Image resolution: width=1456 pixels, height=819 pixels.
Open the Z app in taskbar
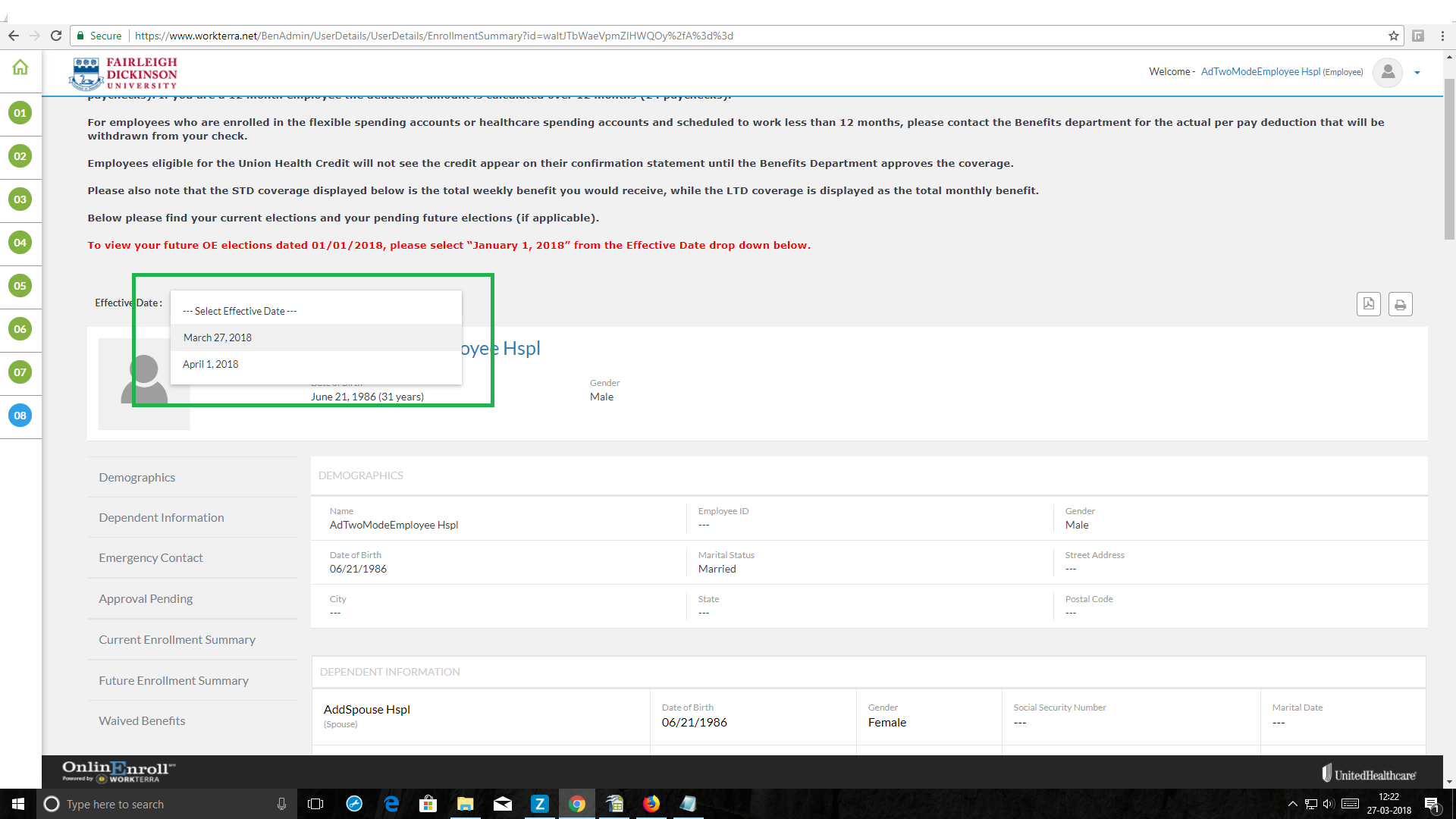[539, 804]
